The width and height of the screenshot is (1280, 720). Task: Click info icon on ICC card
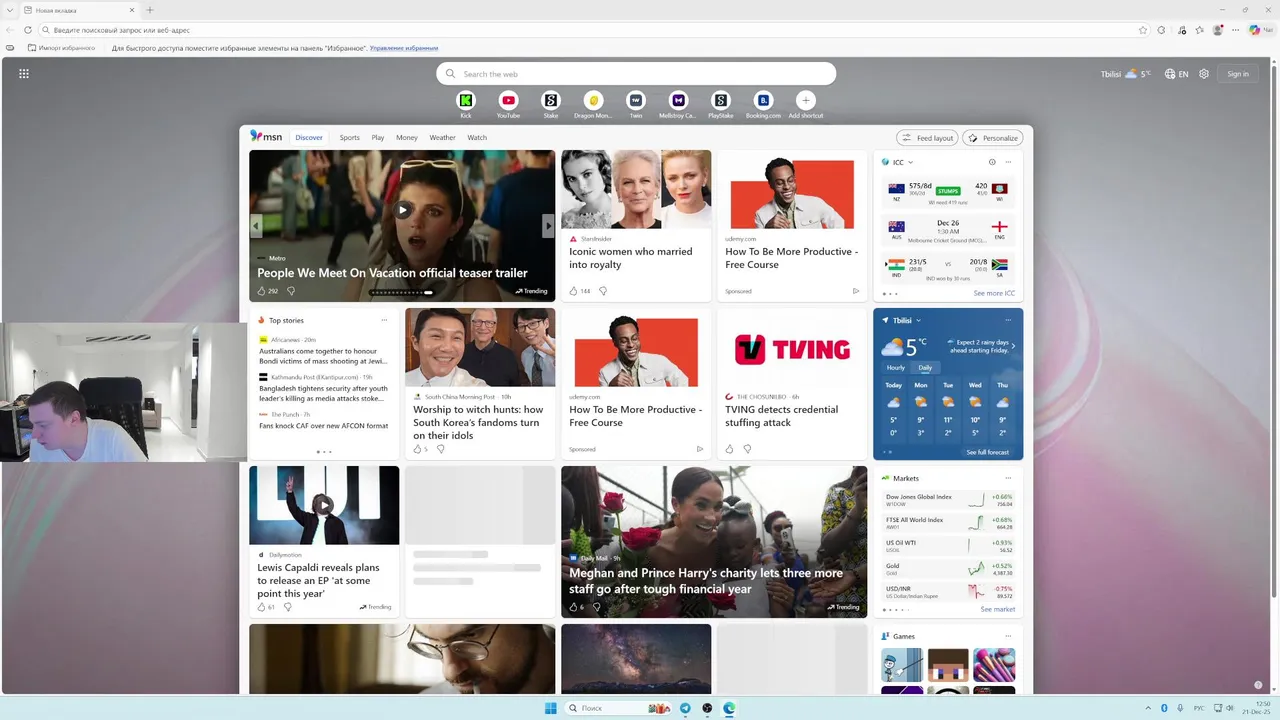pos(992,162)
